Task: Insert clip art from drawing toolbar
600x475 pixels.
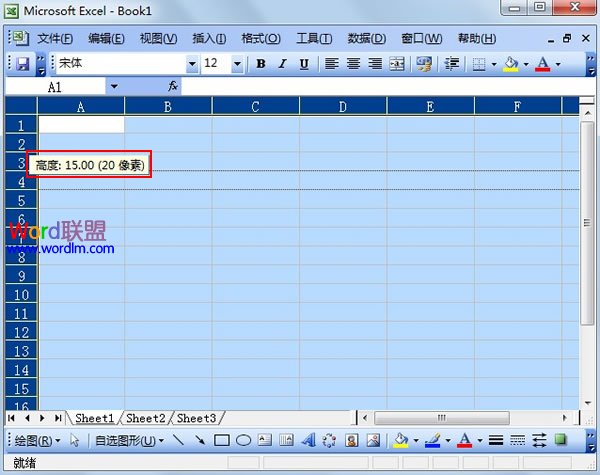Action: pos(351,441)
